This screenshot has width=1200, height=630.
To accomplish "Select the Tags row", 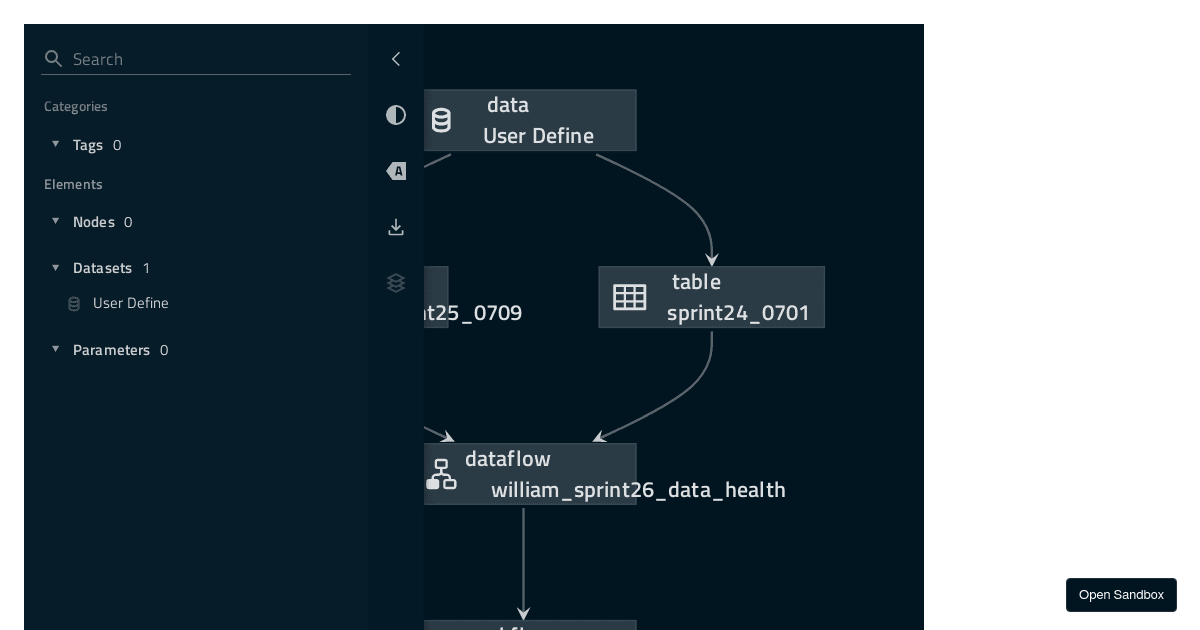I will tap(196, 145).
